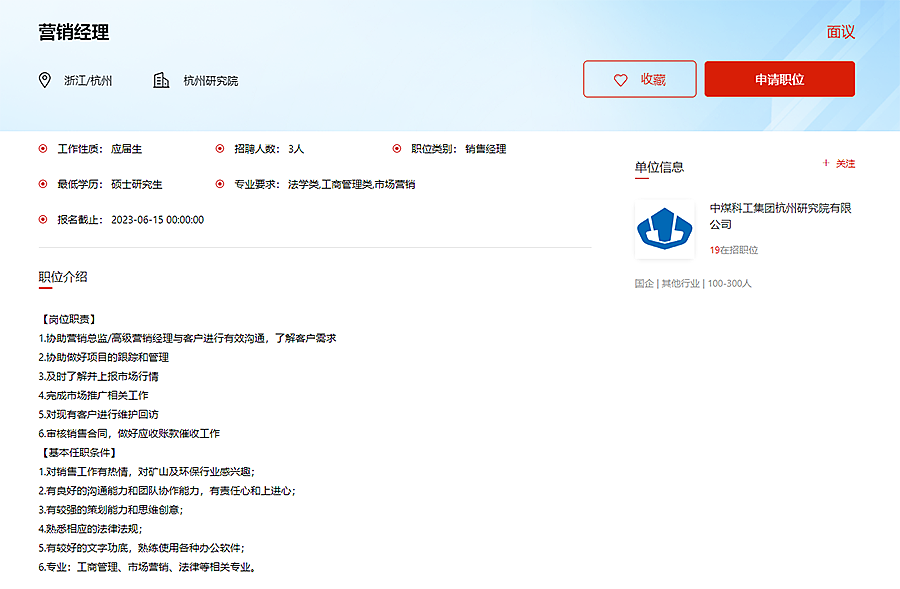The width and height of the screenshot is (900, 589).
Task: Click the building icon beside 杭州研究院
Action: [161, 80]
